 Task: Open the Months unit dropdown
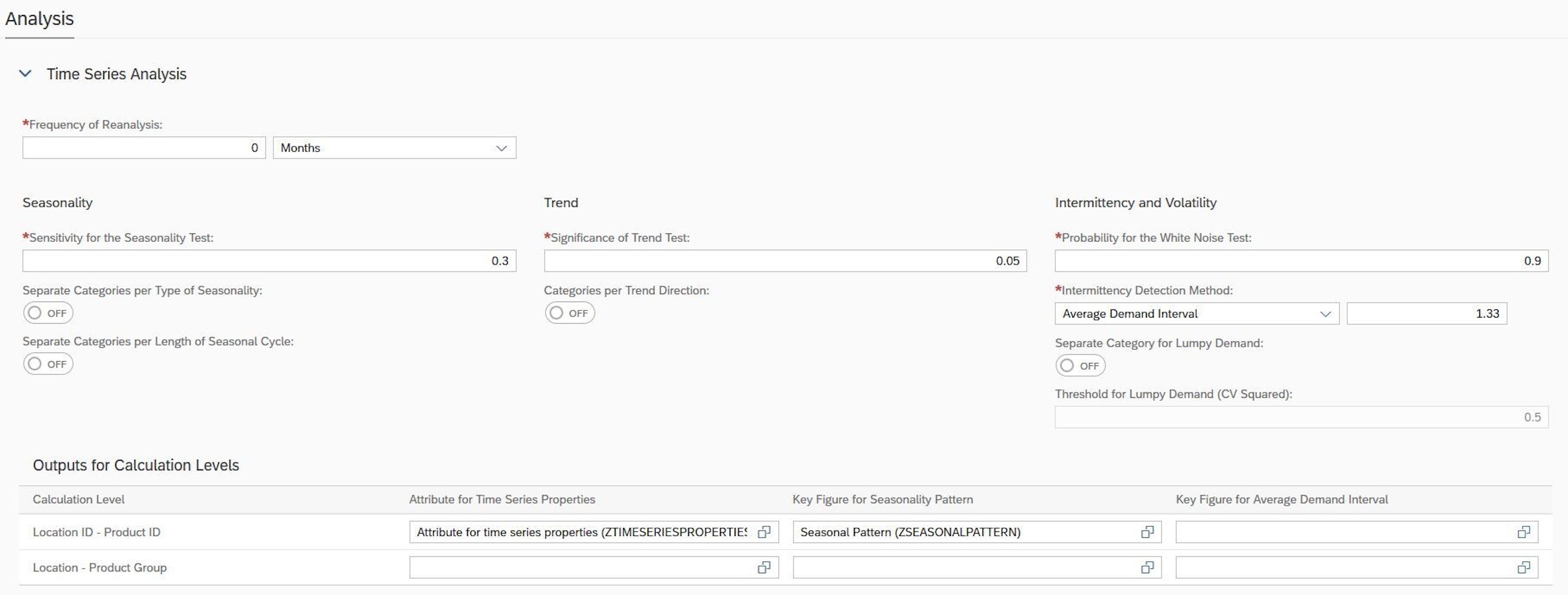pos(394,148)
